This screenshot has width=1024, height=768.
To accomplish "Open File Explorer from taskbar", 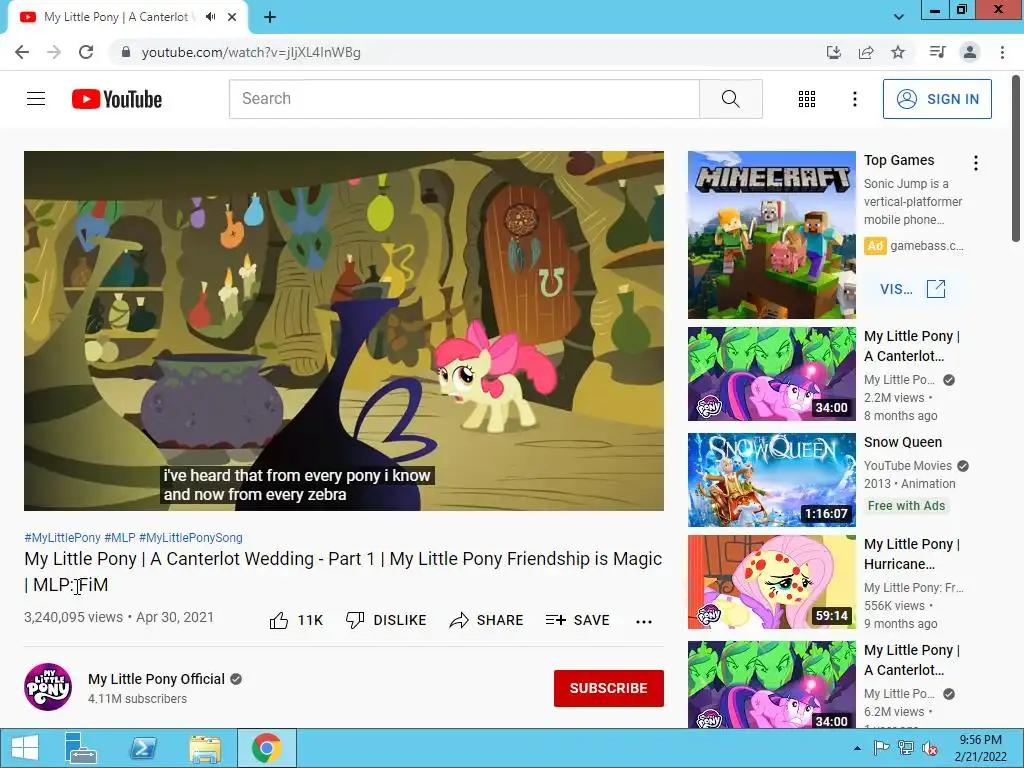I will 204,748.
